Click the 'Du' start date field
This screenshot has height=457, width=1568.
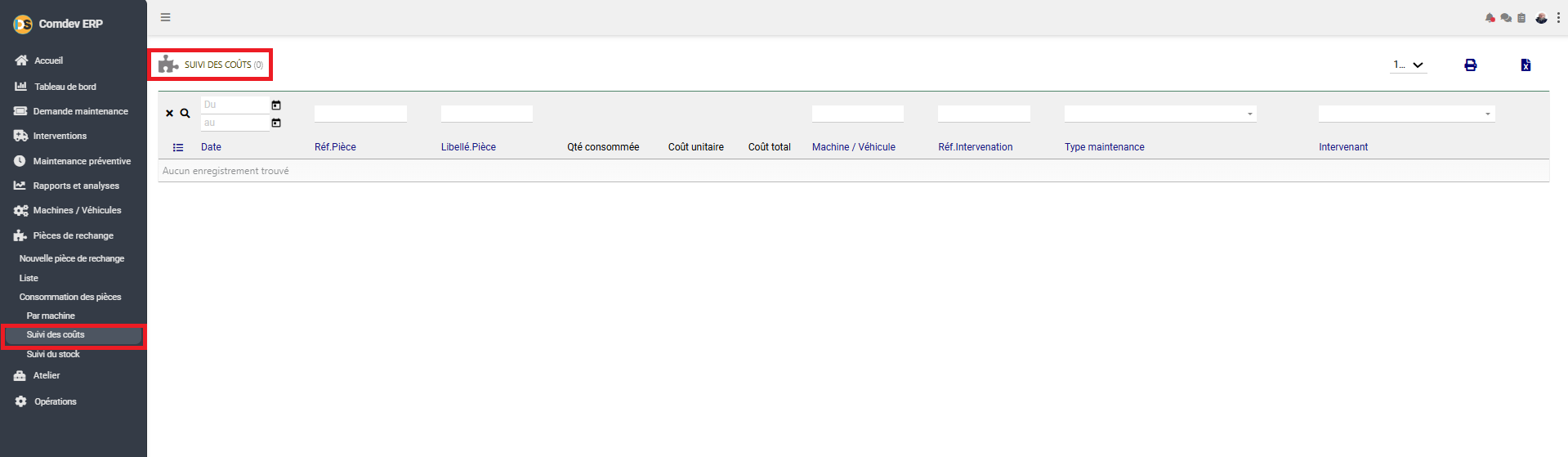click(x=235, y=105)
